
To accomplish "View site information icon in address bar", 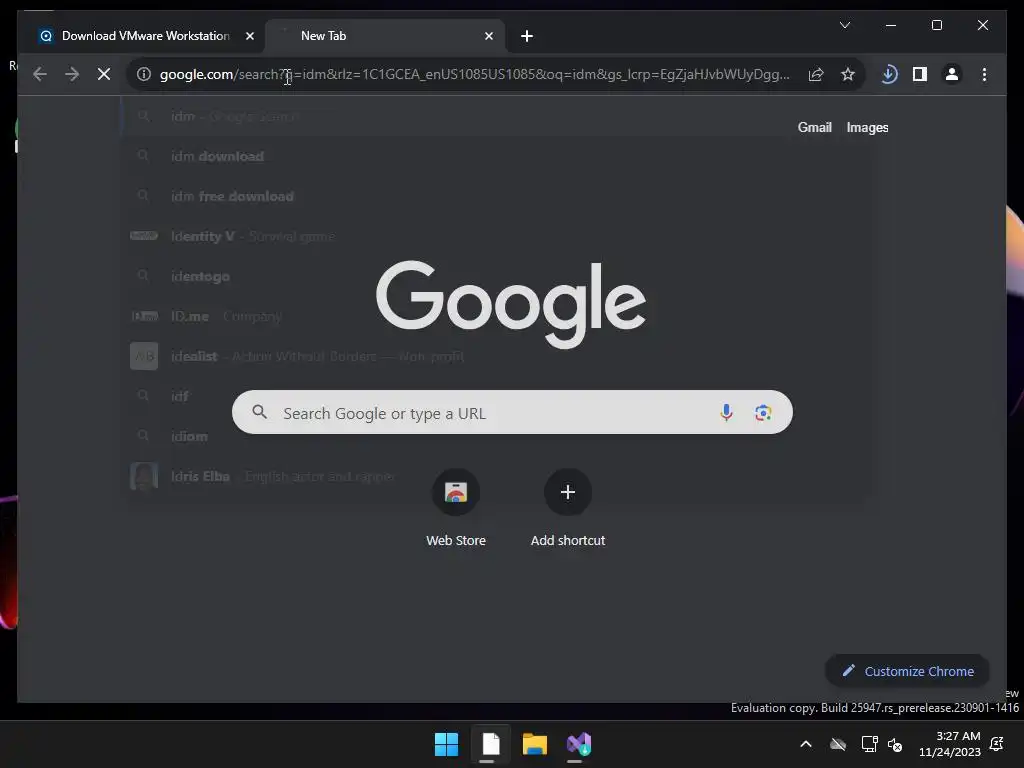I will click(144, 74).
